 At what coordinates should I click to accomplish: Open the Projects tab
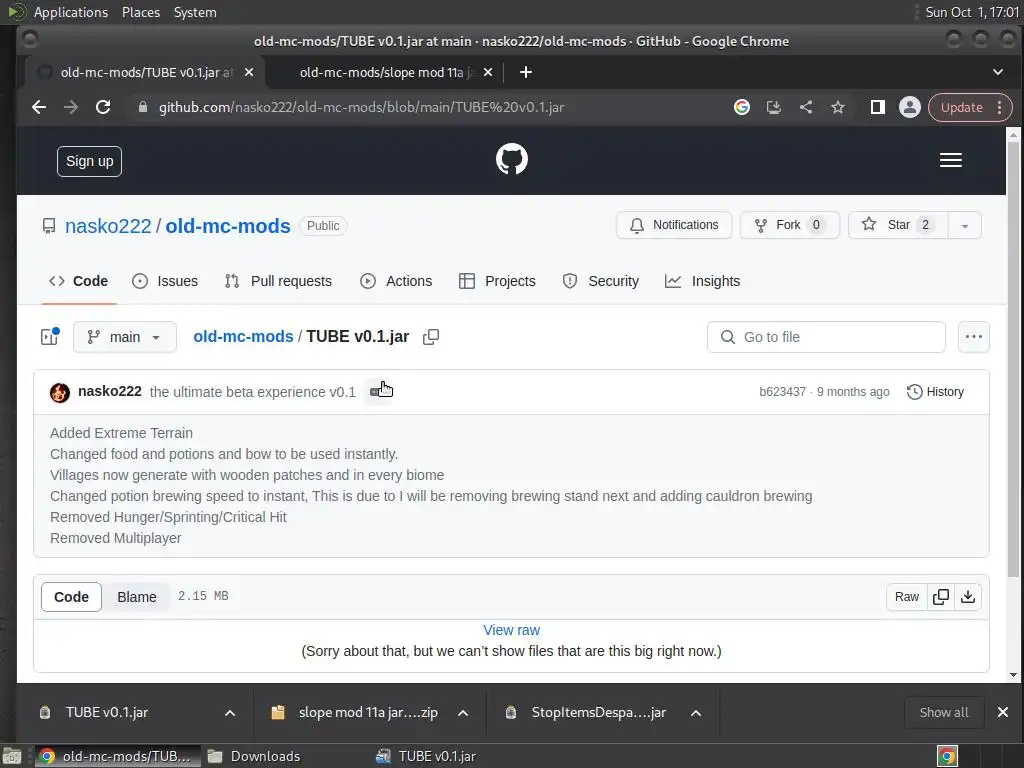498,281
